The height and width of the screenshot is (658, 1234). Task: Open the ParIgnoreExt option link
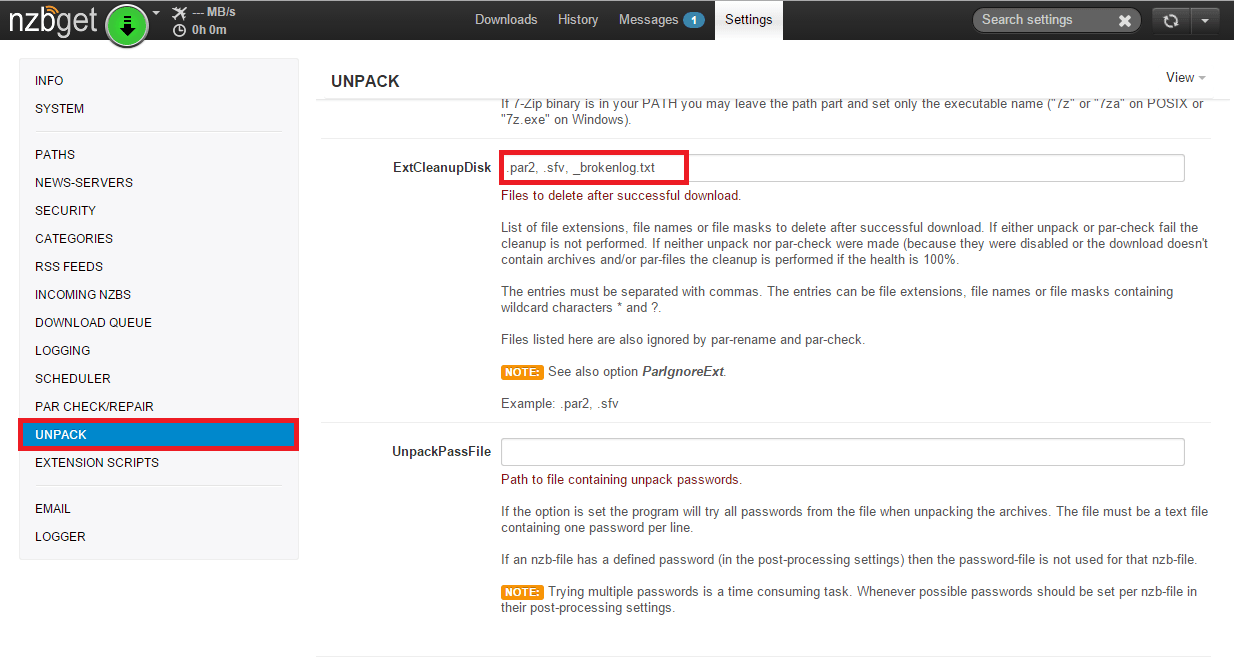pos(682,371)
